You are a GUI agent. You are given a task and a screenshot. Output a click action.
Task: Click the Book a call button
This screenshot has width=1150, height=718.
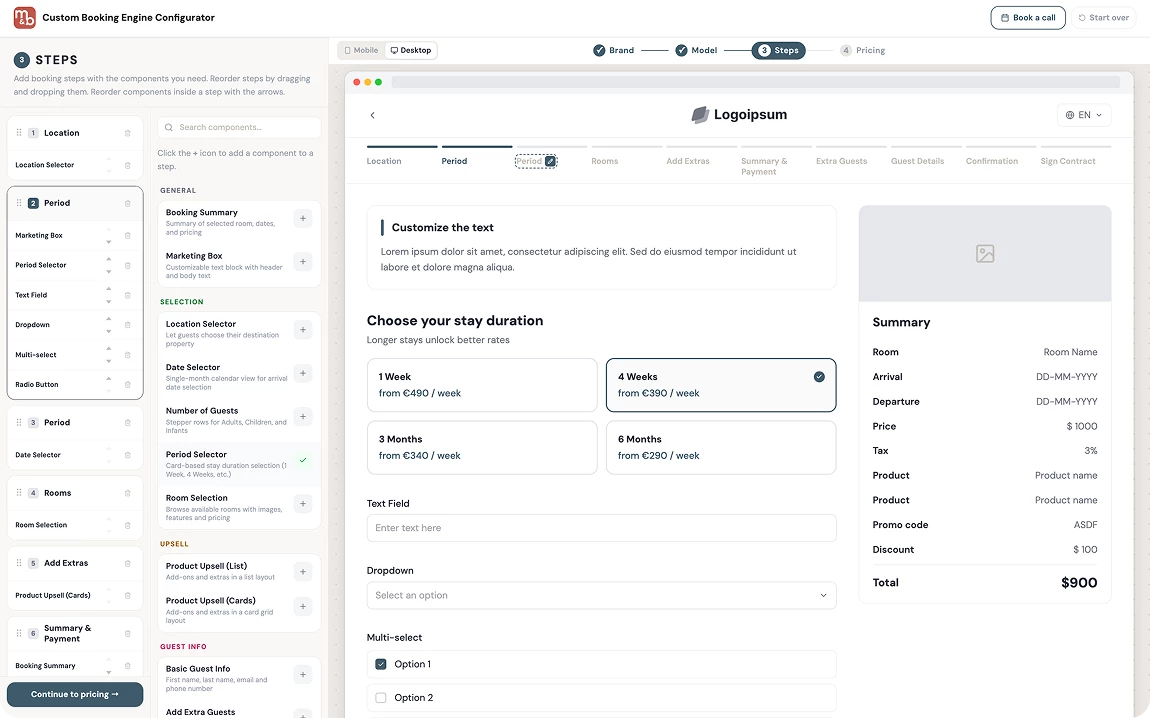pos(1028,18)
